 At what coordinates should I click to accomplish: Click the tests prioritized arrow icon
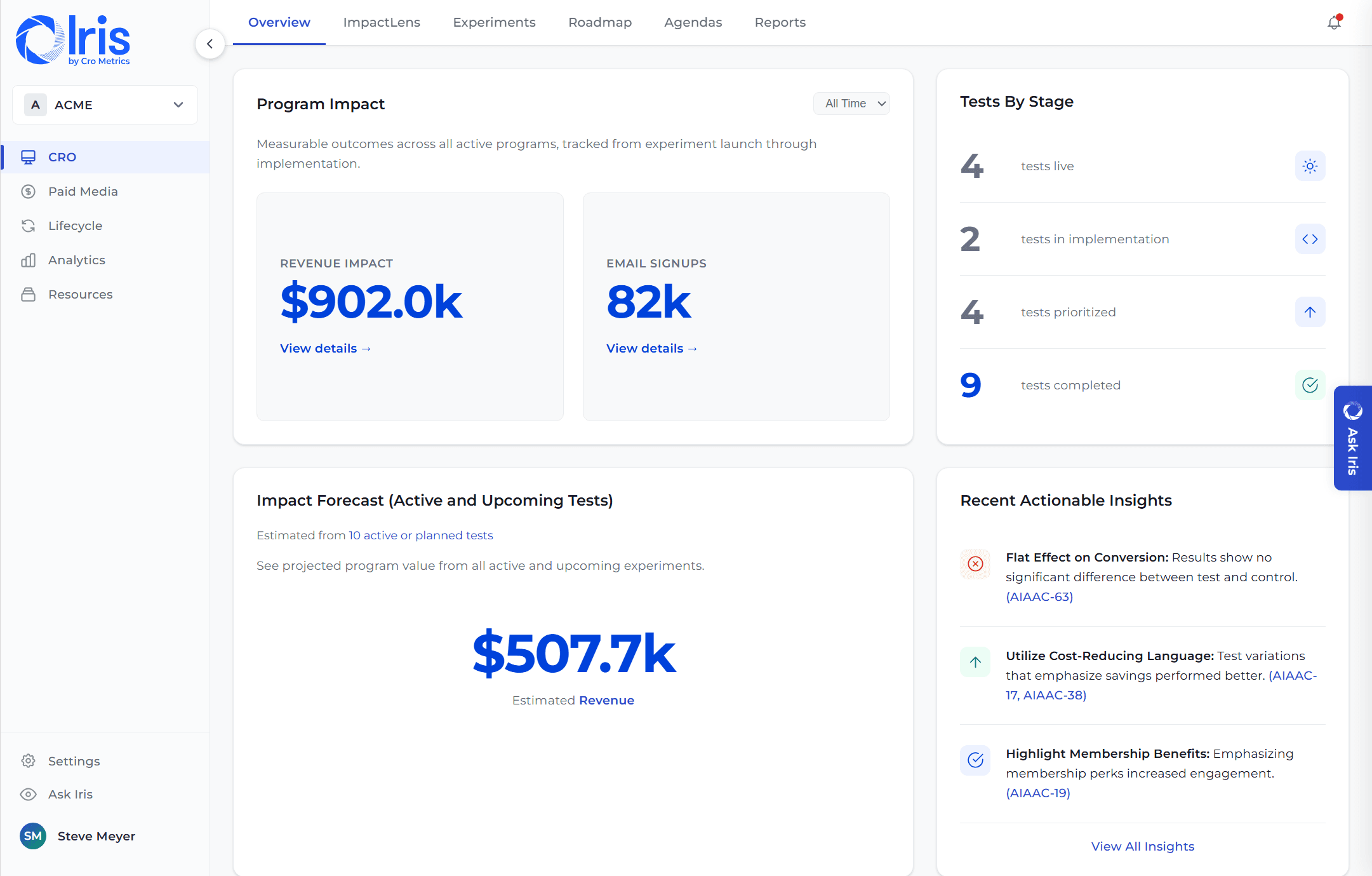(x=1309, y=312)
